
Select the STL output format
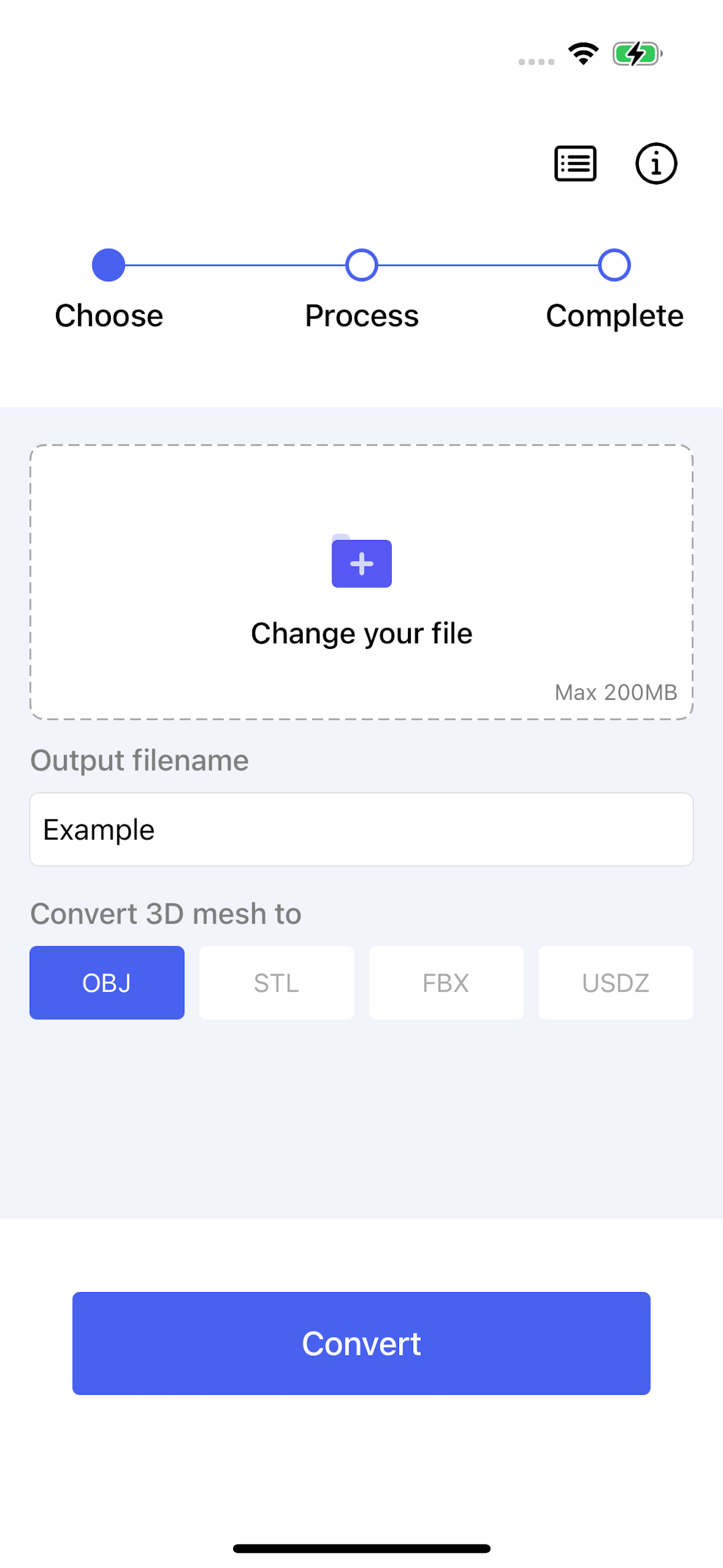(276, 983)
